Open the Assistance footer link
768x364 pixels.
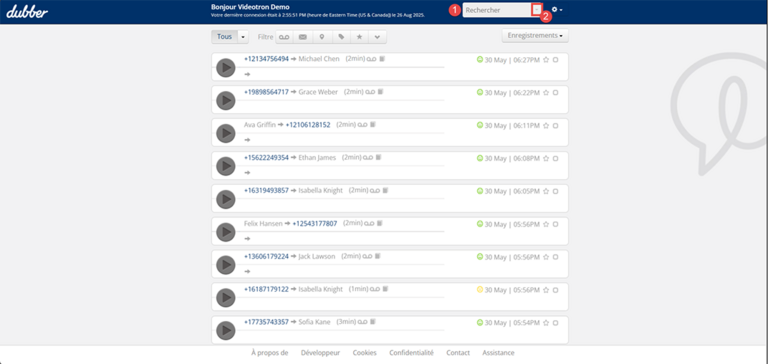[x=498, y=353]
